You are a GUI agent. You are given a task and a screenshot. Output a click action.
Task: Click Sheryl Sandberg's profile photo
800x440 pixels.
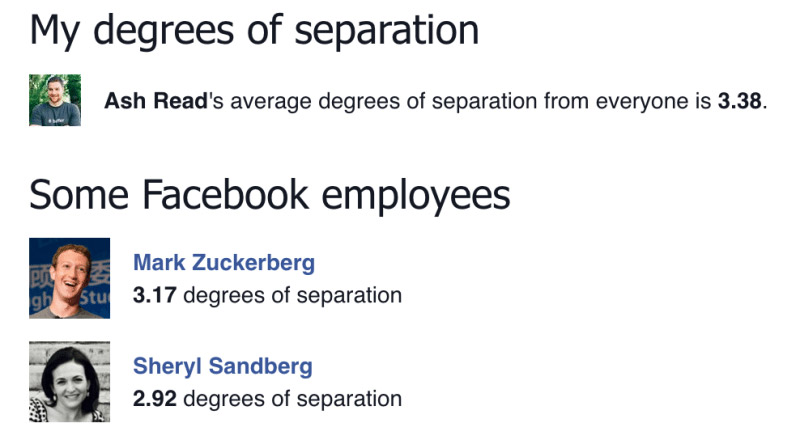point(69,382)
